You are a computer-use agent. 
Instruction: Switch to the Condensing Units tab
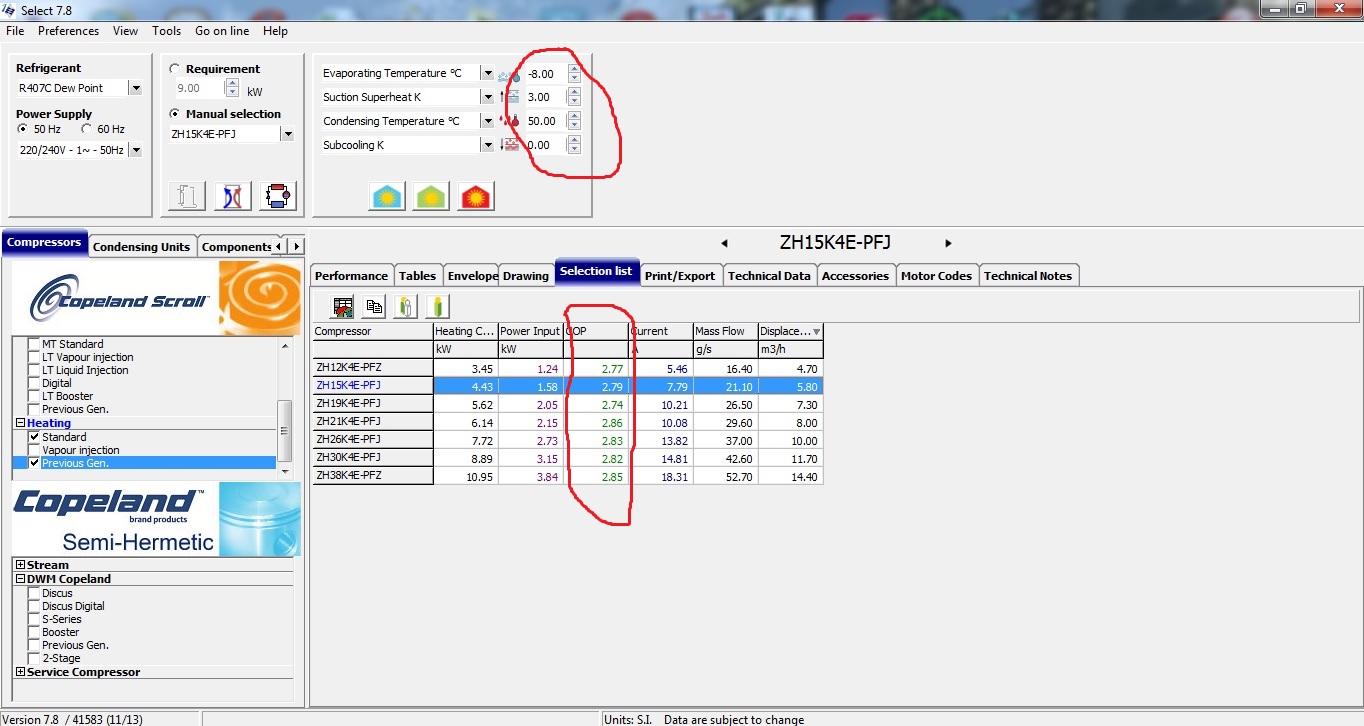(x=141, y=246)
